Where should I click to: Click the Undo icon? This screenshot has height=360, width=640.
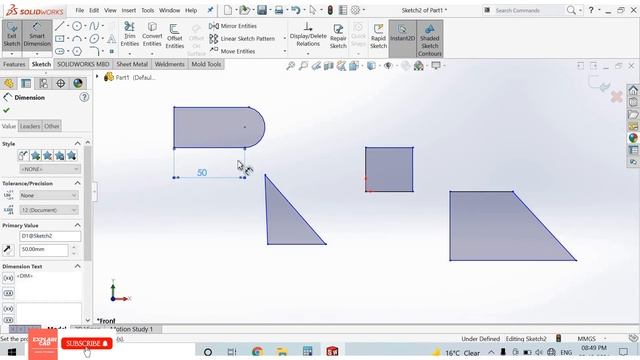tap(296, 10)
